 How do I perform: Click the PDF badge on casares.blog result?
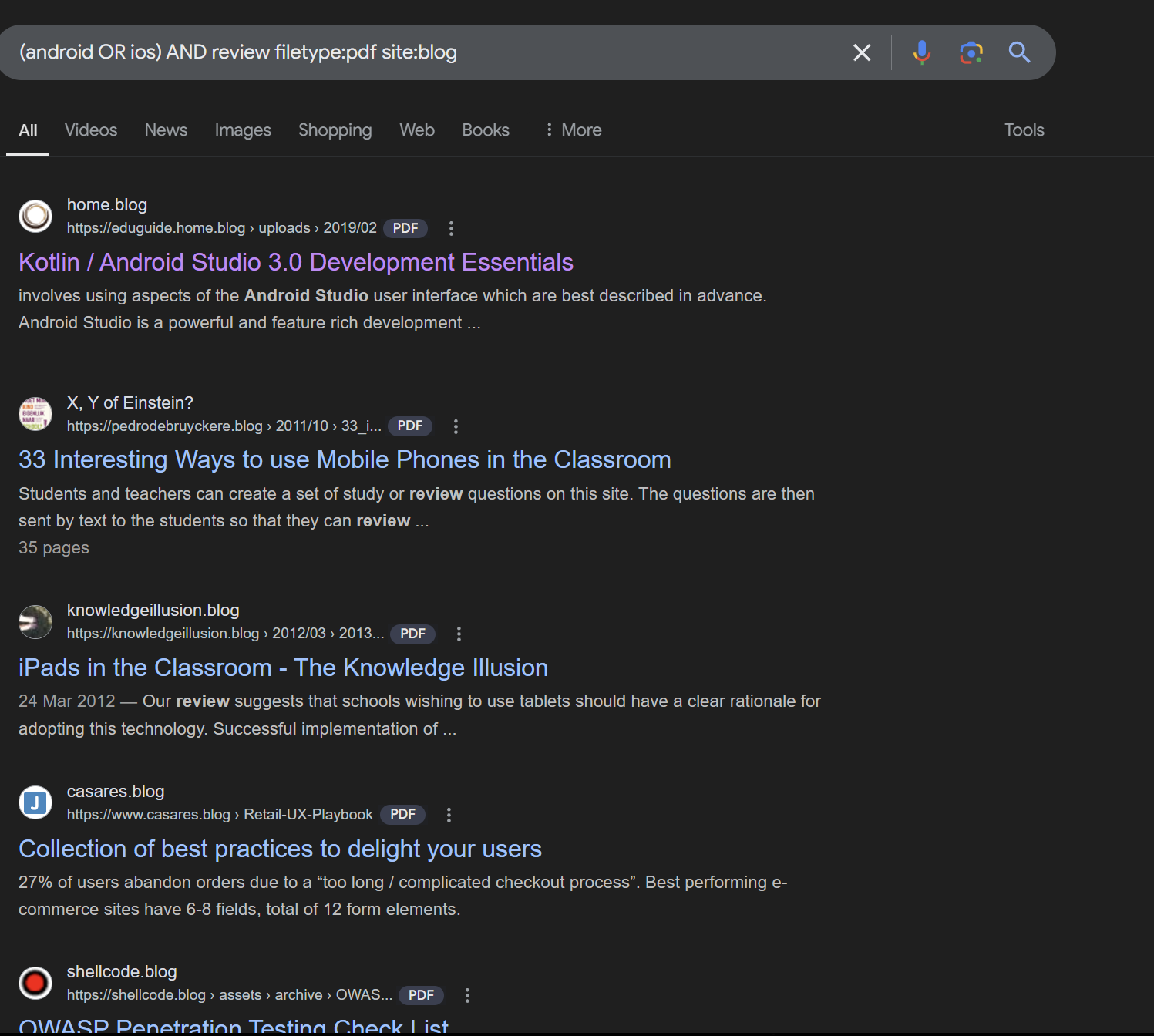403,815
